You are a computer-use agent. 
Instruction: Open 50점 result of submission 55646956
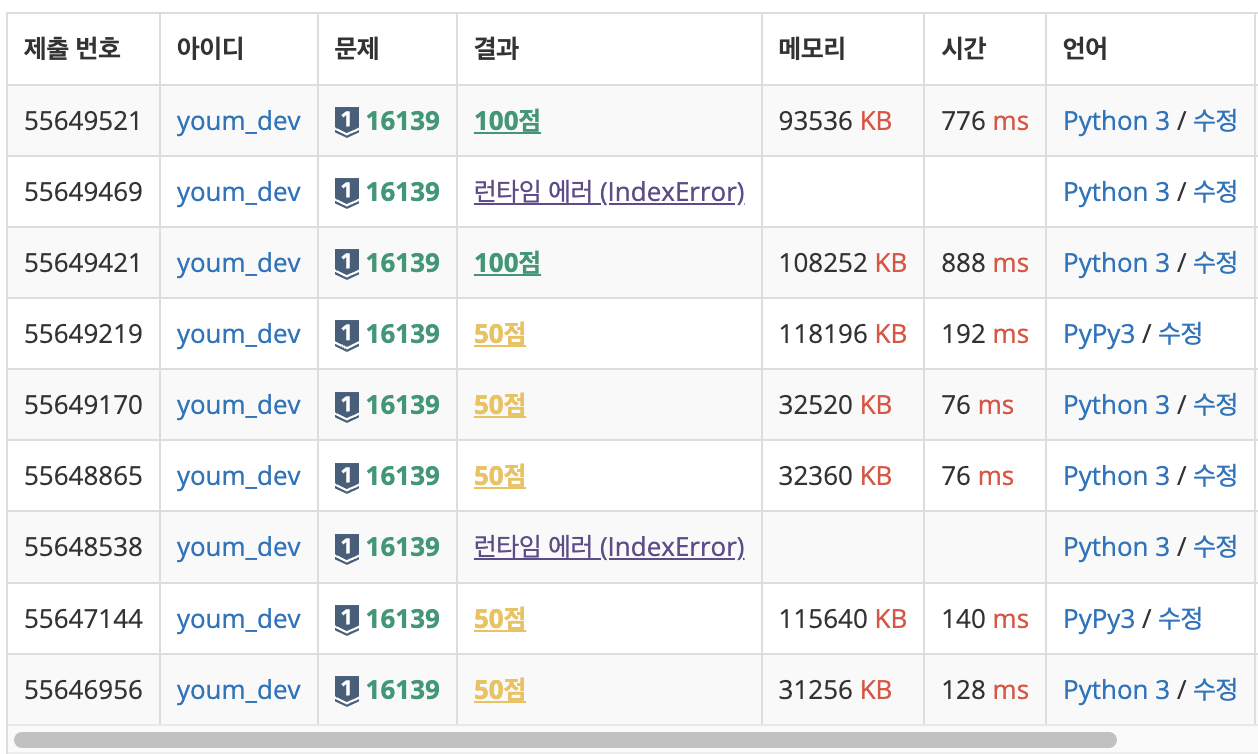pos(500,690)
